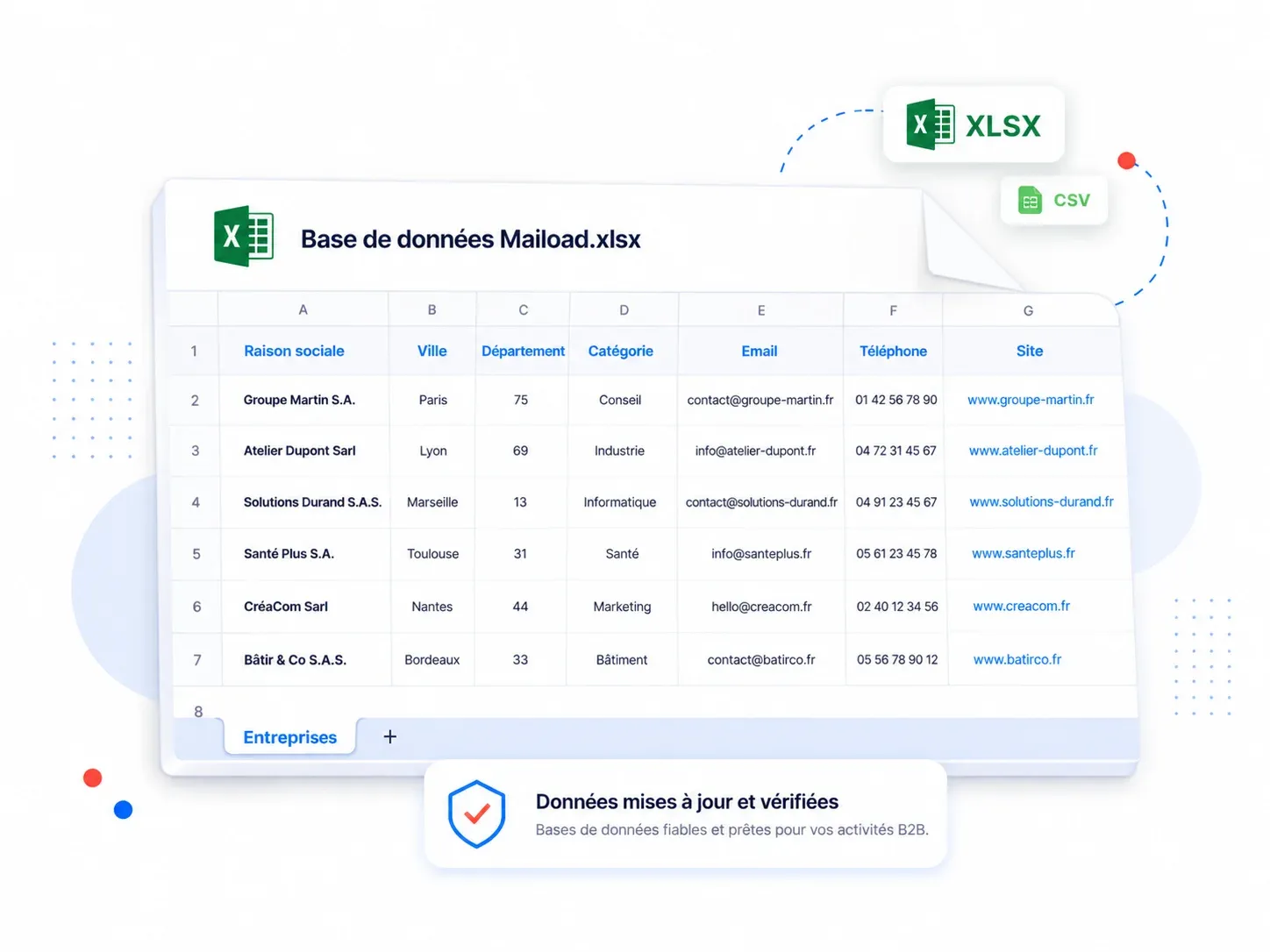Image resolution: width=1270 pixels, height=952 pixels.
Task: Select column A header
Action: (x=303, y=309)
